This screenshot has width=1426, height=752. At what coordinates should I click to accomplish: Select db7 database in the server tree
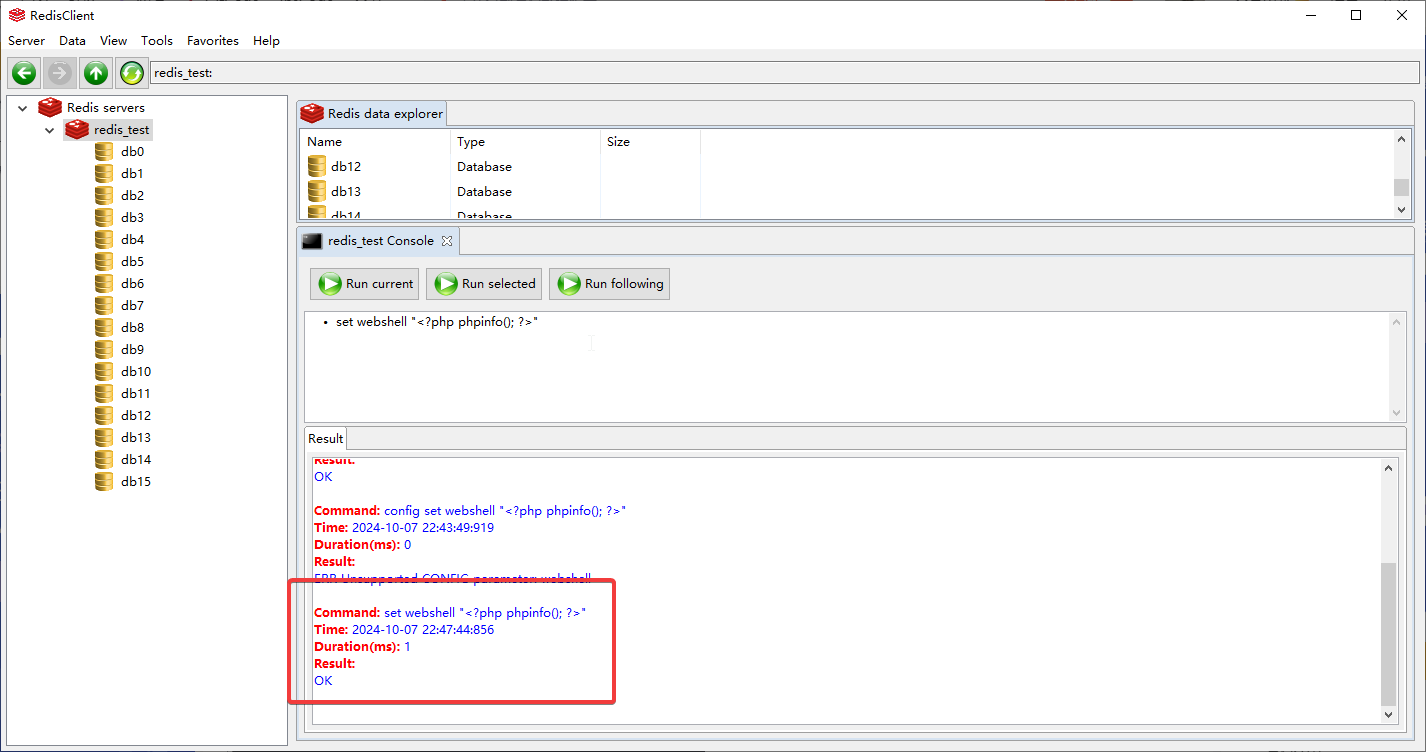[132, 306]
